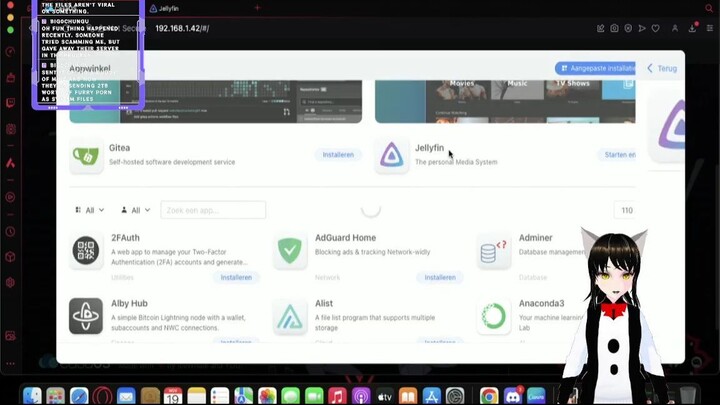The height and width of the screenshot is (405, 720).
Task: Open the Aria icon in the browser sidebar
Action: pyautogui.click(x=11, y=163)
